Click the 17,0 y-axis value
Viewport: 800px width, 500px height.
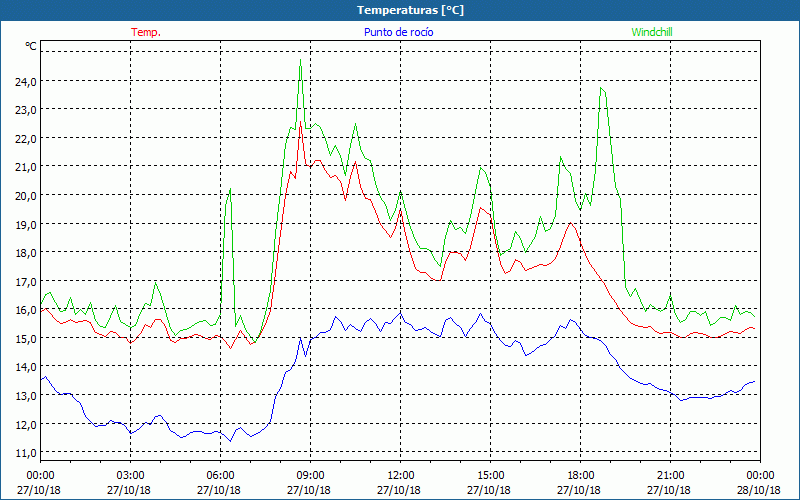tap(26, 281)
